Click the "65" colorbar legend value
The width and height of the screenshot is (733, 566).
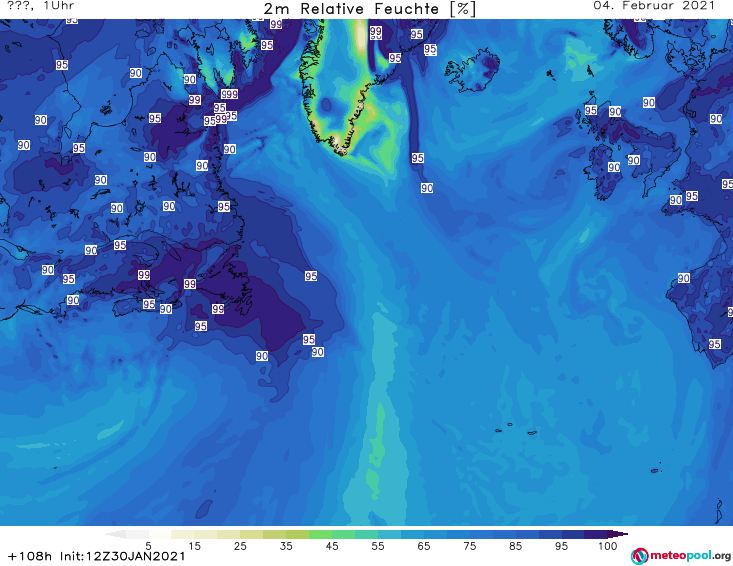point(424,545)
